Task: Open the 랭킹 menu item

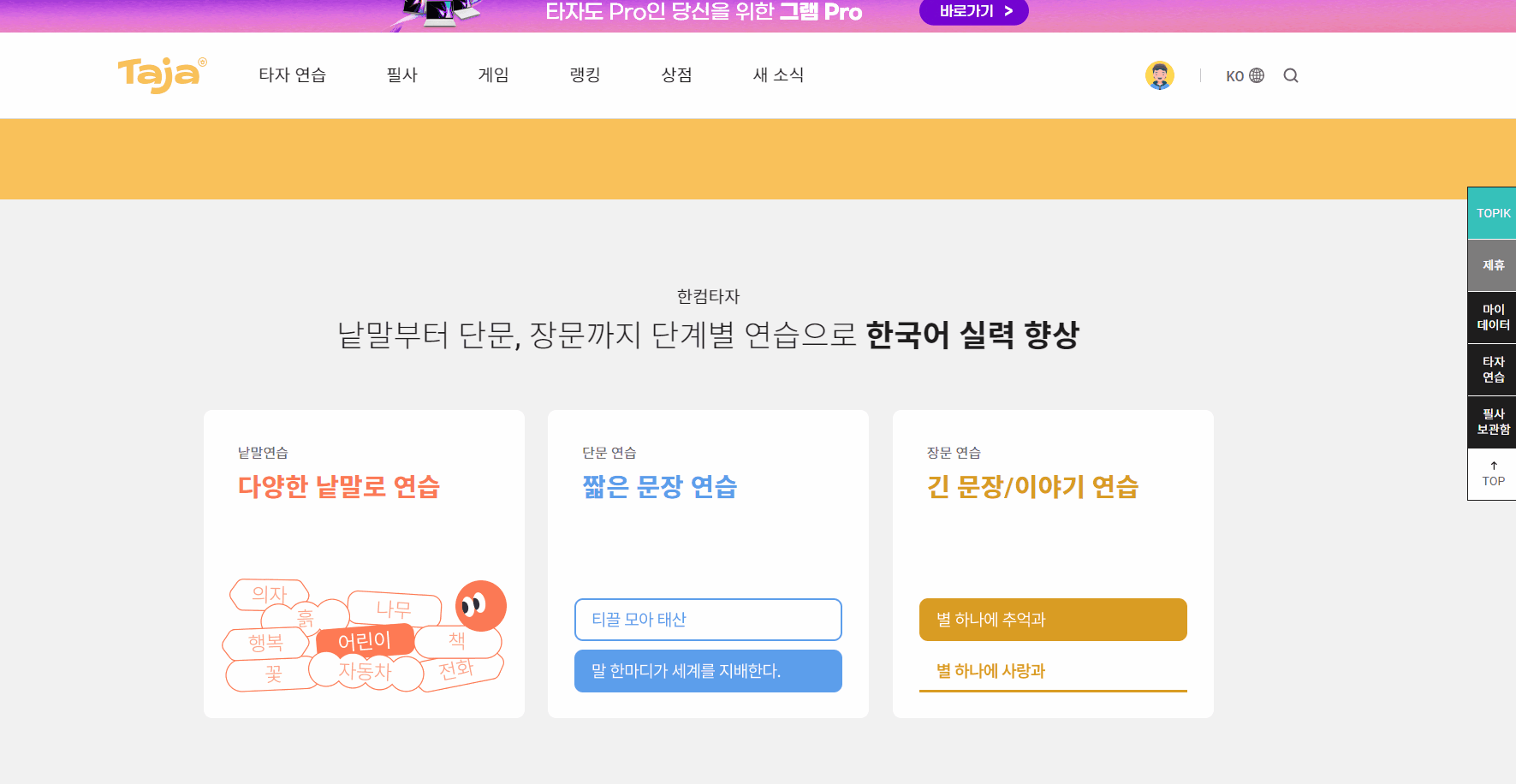Action: point(585,75)
